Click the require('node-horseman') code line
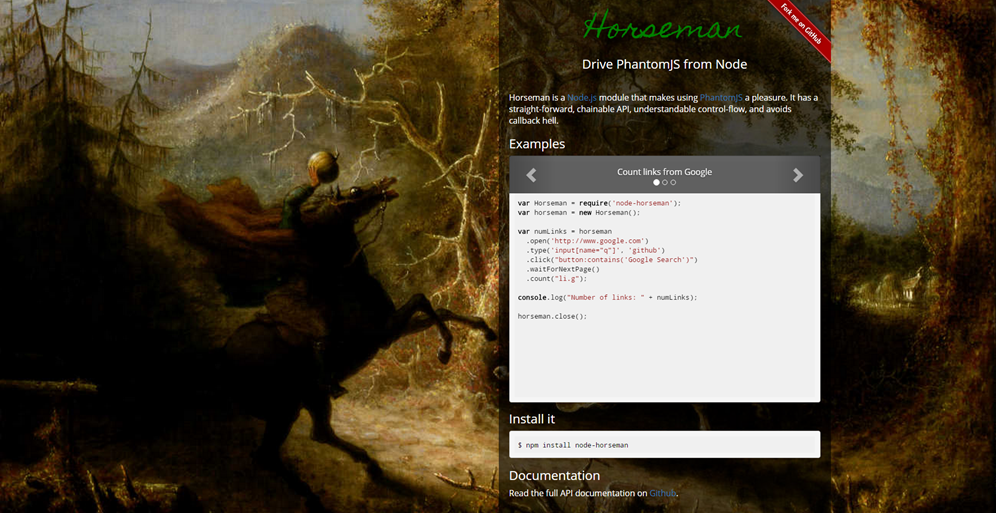 599,203
